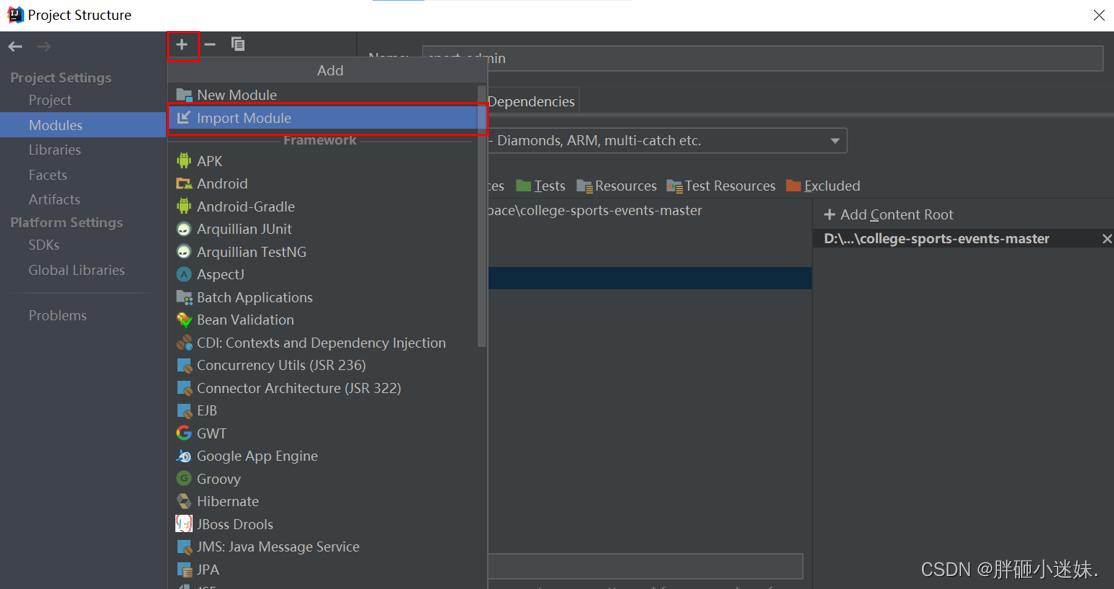The width and height of the screenshot is (1114, 589).
Task: Pick the Android-Gradle framework
Action: (327, 207)
